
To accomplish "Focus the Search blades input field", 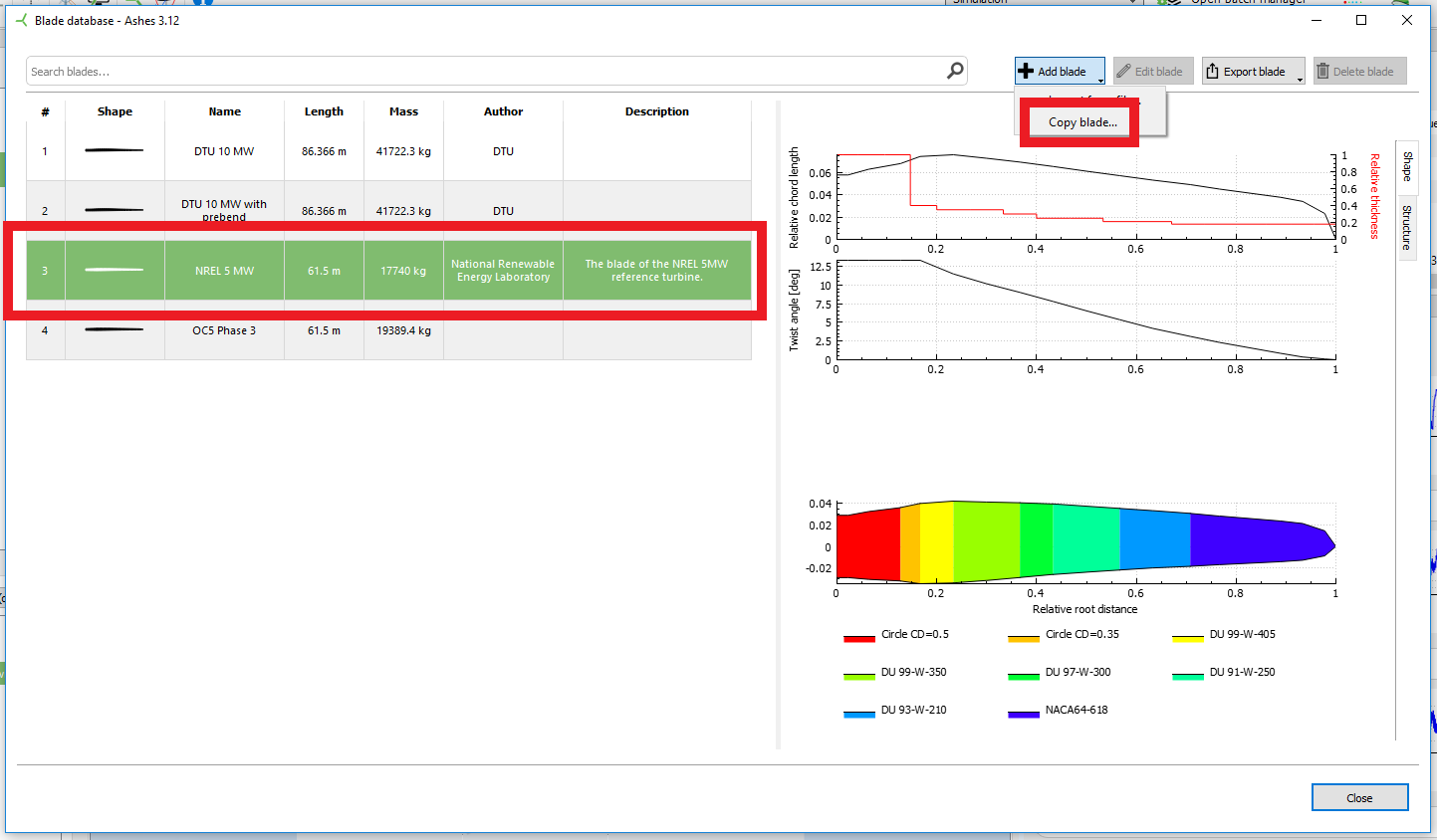I will click(x=478, y=72).
